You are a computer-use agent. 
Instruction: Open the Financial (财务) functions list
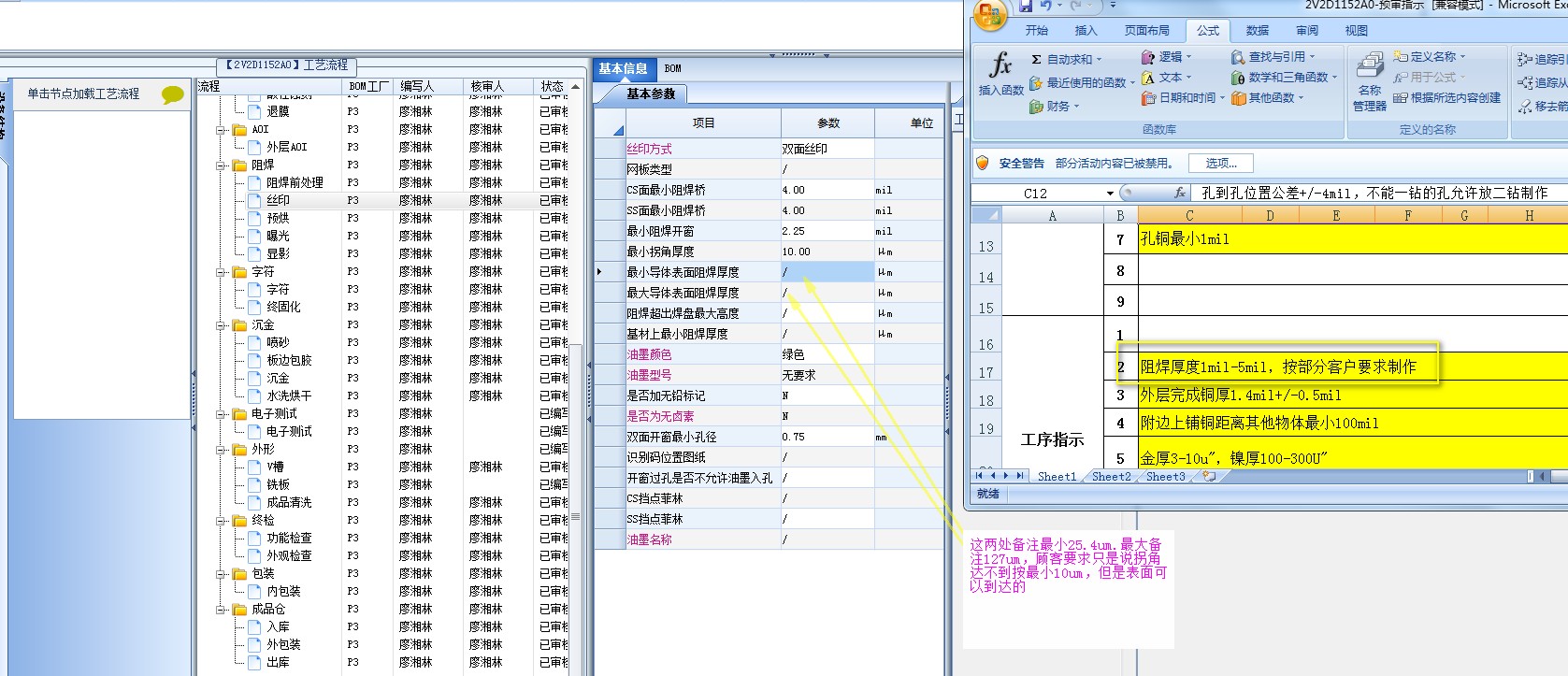1055,107
